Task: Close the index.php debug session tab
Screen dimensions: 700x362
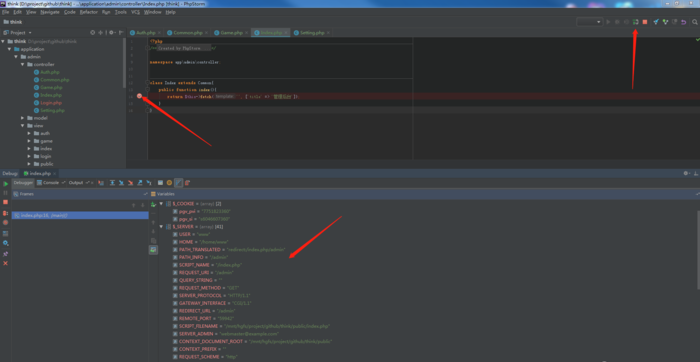Action: pyautogui.click(x=54, y=173)
